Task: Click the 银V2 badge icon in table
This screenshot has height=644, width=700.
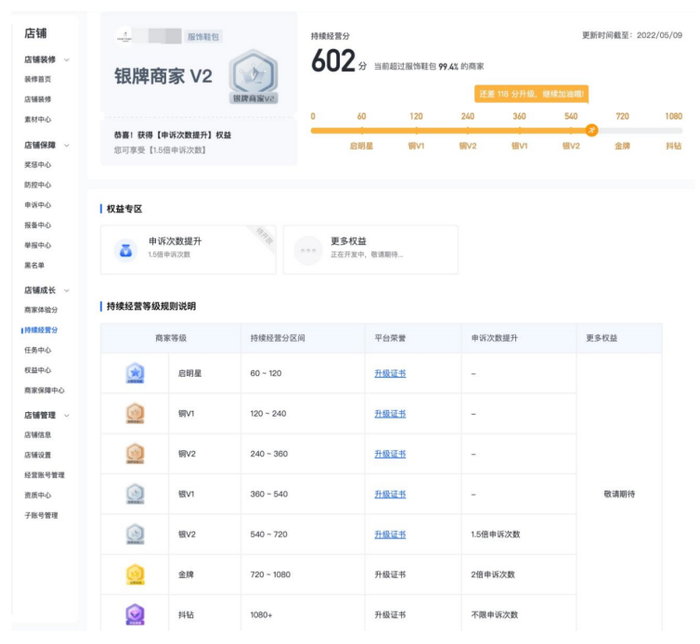Action: point(135,534)
